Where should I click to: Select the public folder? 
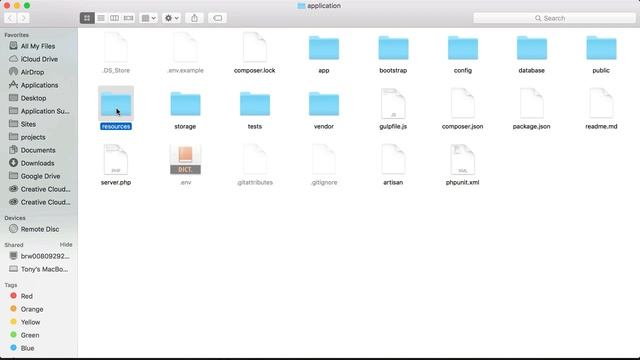pos(601,53)
